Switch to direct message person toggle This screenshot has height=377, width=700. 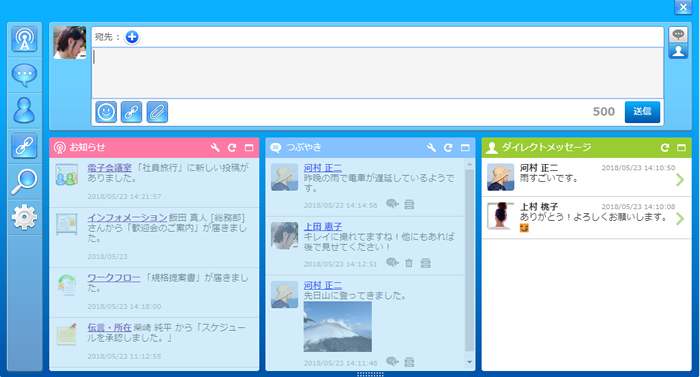pyautogui.click(x=678, y=51)
